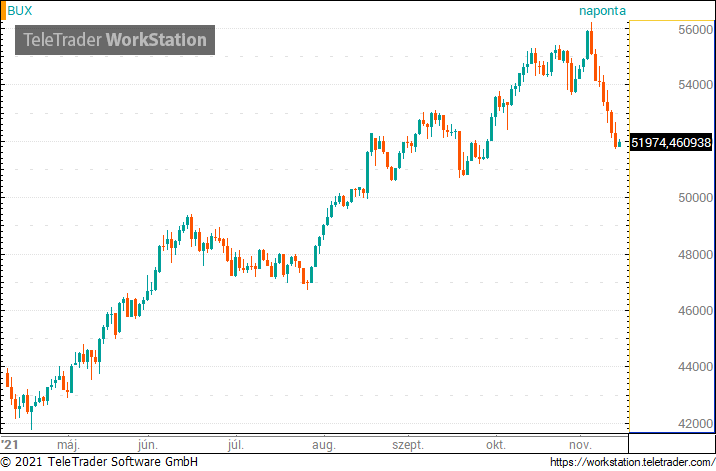
Task: Click the 50000 price axis label
Action: point(695,198)
